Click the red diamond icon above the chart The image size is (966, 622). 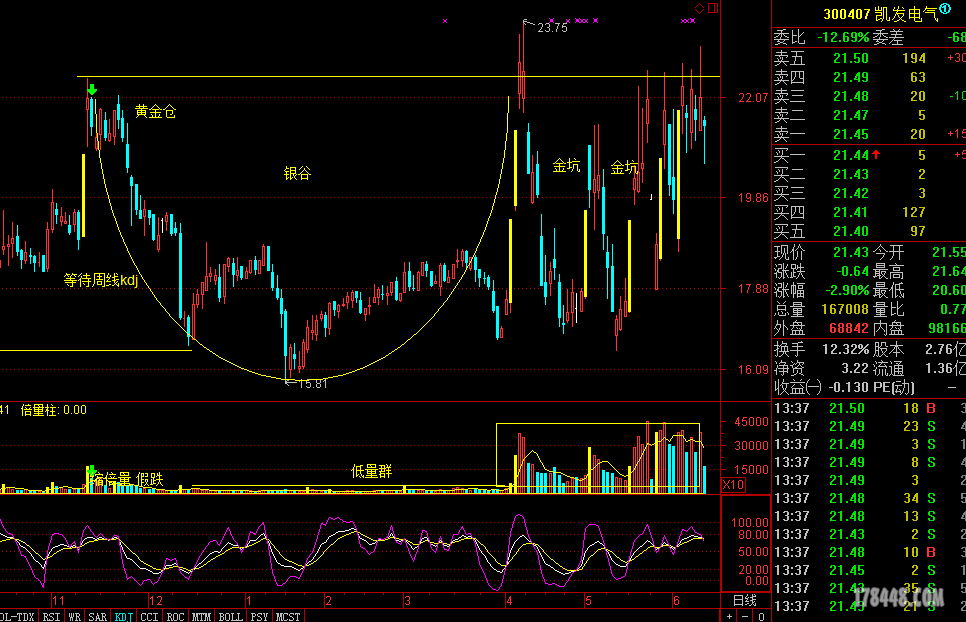[x=697, y=7]
